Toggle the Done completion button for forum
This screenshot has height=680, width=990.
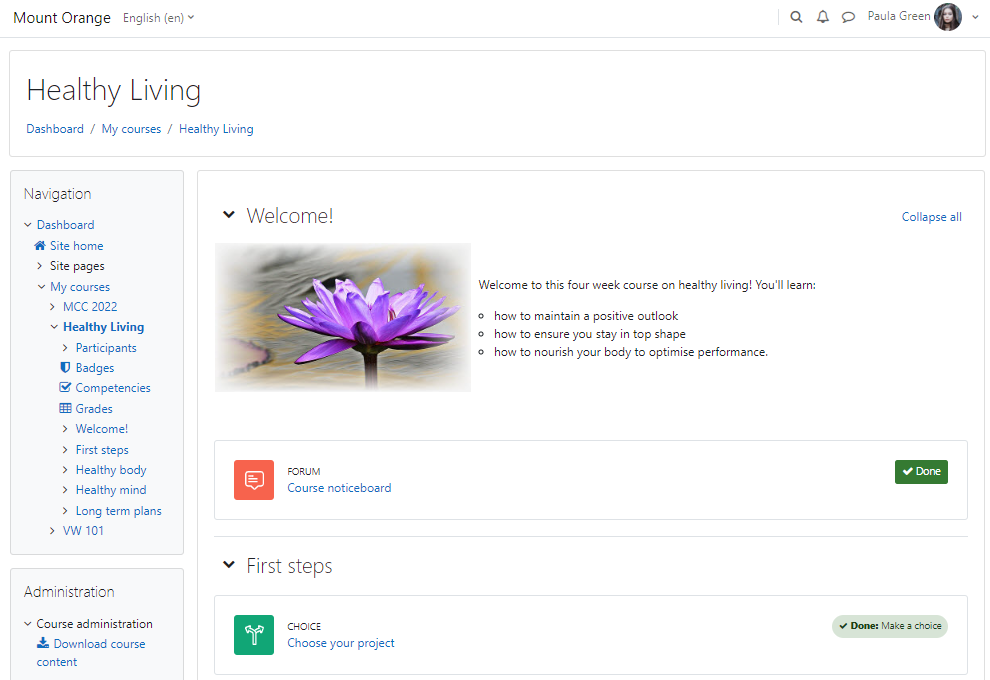coord(921,472)
